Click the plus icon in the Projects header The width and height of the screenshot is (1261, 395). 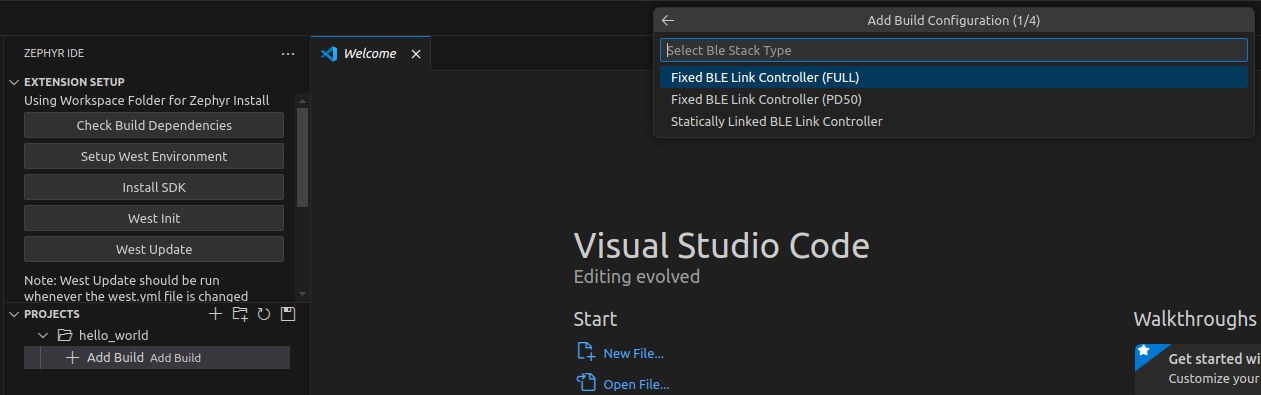point(215,314)
